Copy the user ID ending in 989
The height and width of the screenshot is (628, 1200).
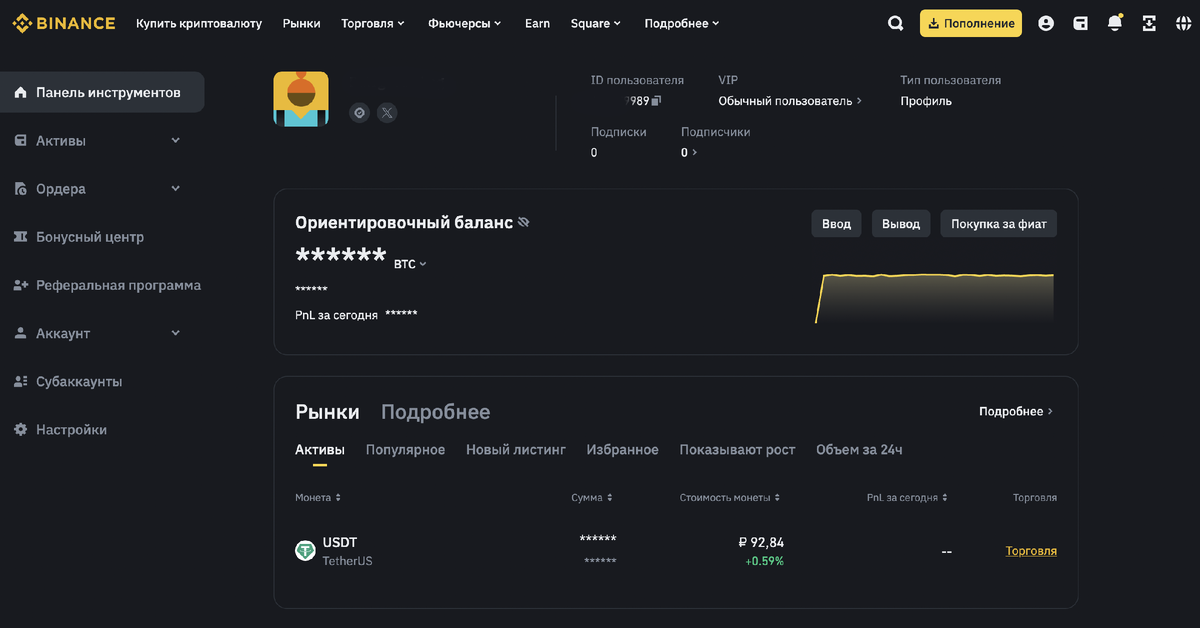(x=656, y=101)
